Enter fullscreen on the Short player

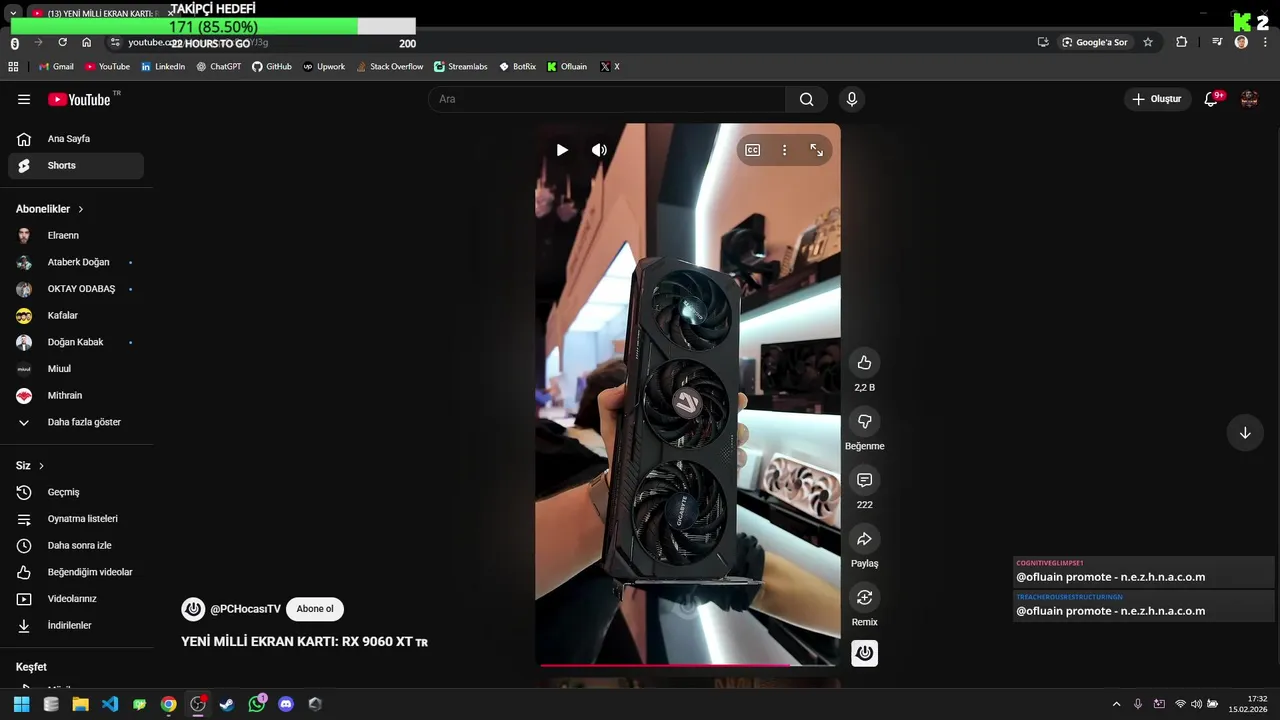tap(817, 150)
